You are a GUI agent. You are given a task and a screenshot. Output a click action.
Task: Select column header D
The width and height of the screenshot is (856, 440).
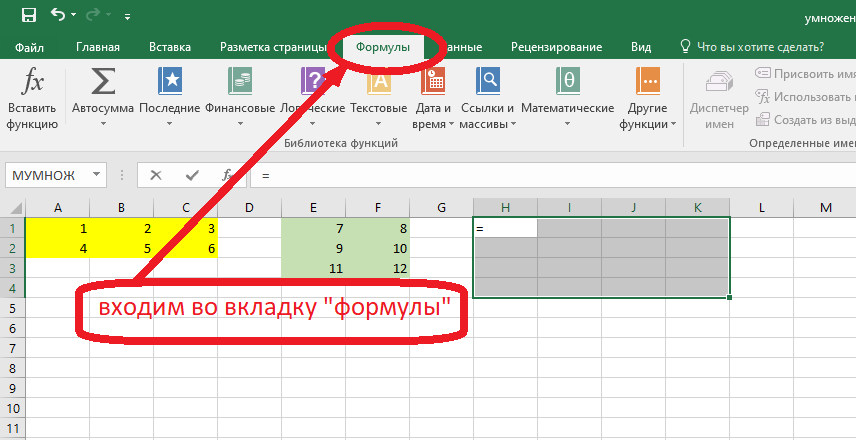click(249, 207)
